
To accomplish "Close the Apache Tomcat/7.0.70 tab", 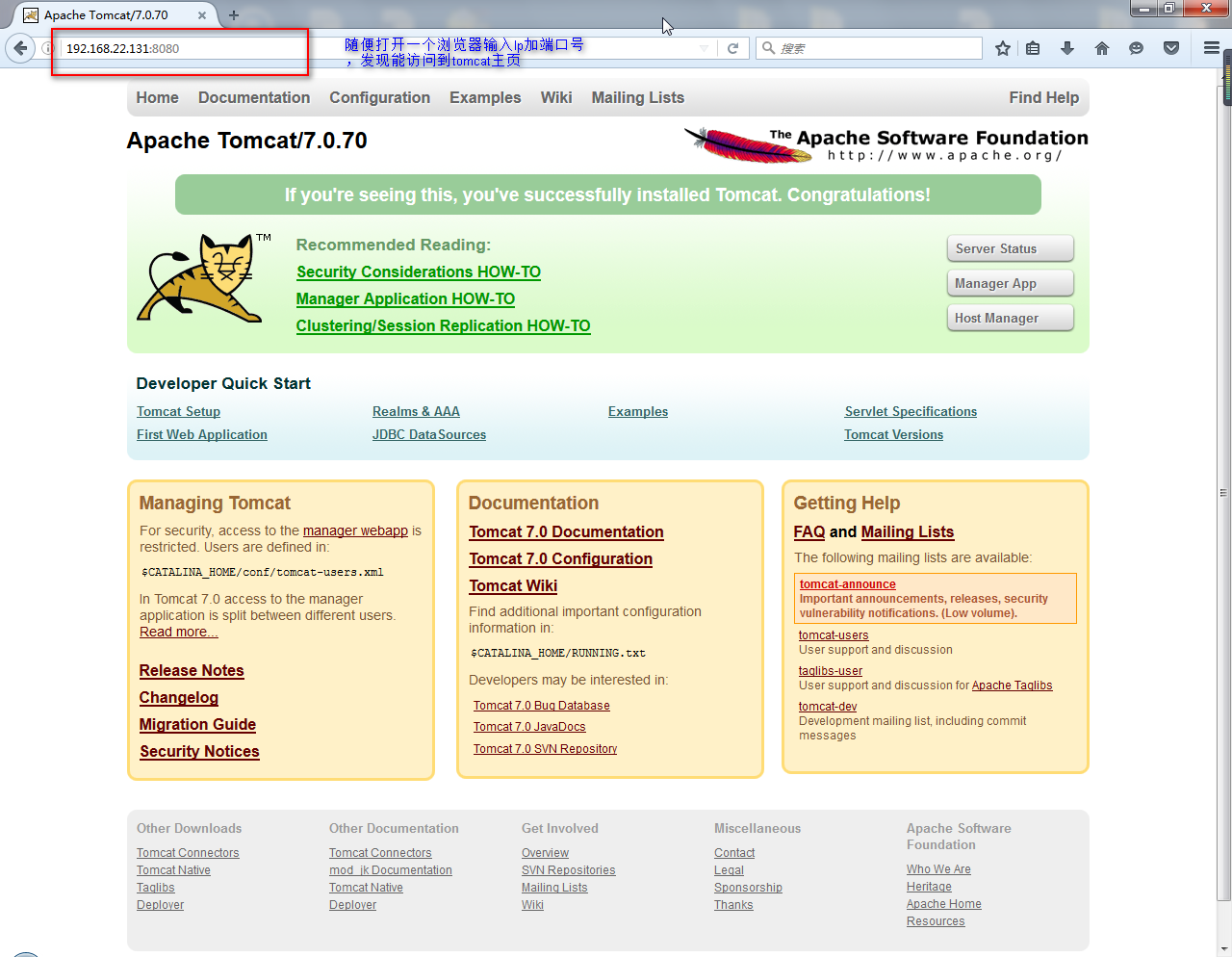I will (202, 15).
